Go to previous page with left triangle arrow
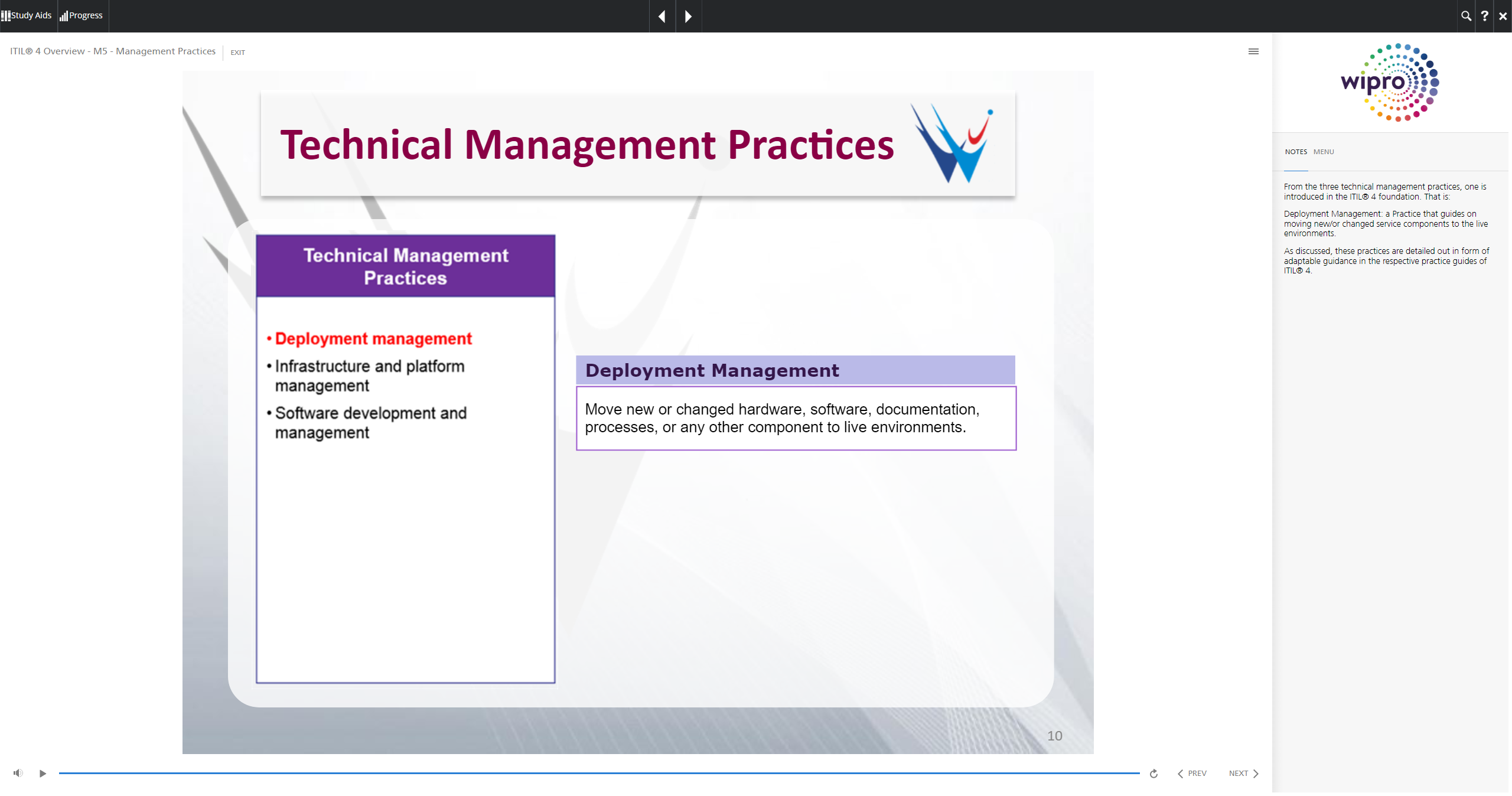This screenshot has width=1512, height=796. click(662, 17)
